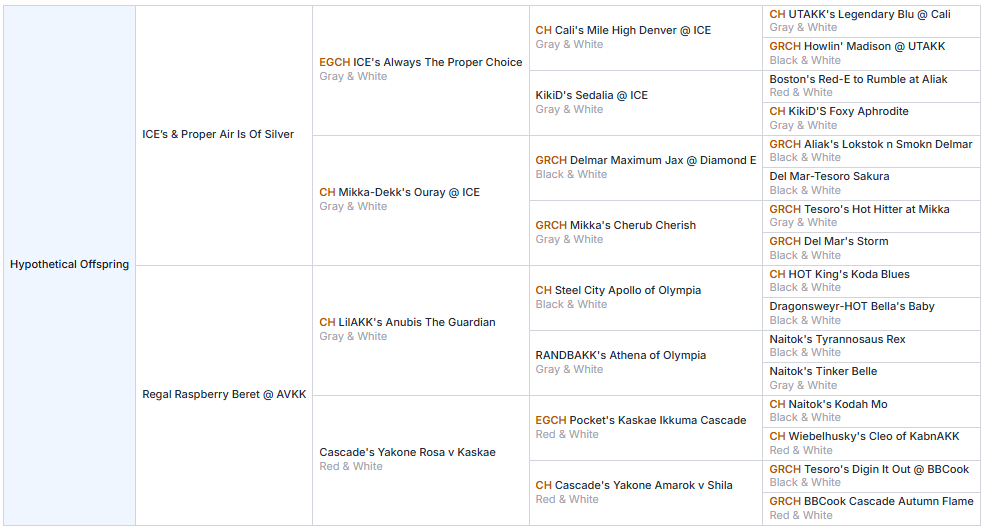Screen dimensions: 985x530
Task: Open KikiD's Sedalia @ ICE
Action: pos(591,95)
